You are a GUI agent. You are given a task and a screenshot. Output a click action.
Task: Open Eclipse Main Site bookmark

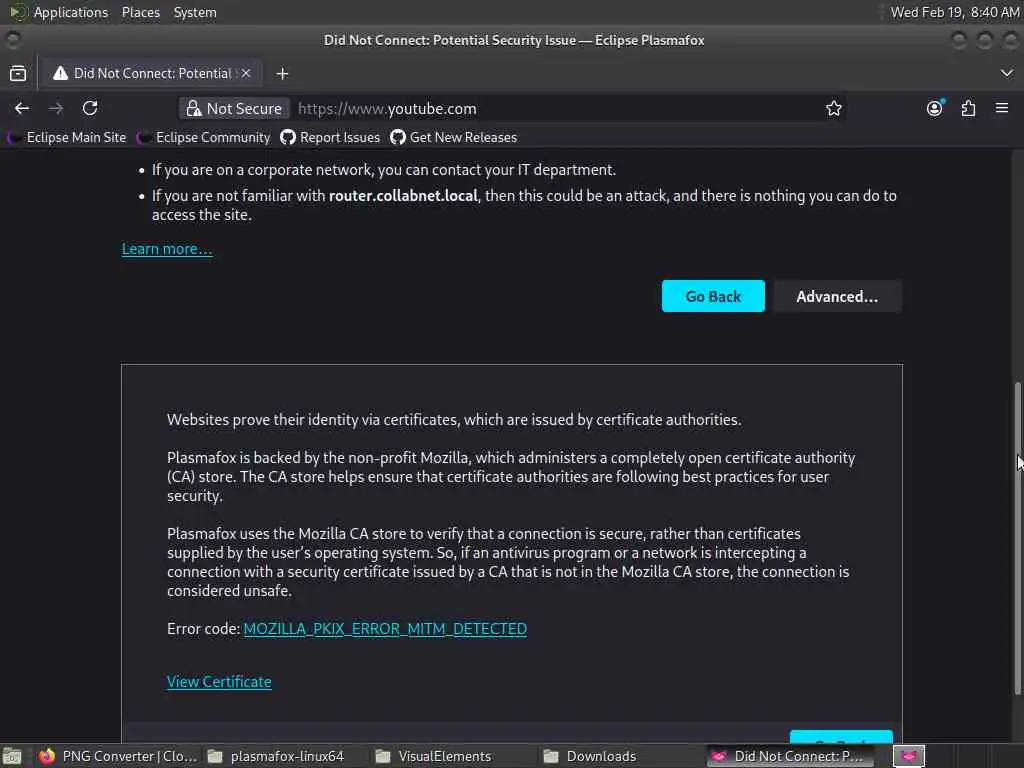coord(67,137)
